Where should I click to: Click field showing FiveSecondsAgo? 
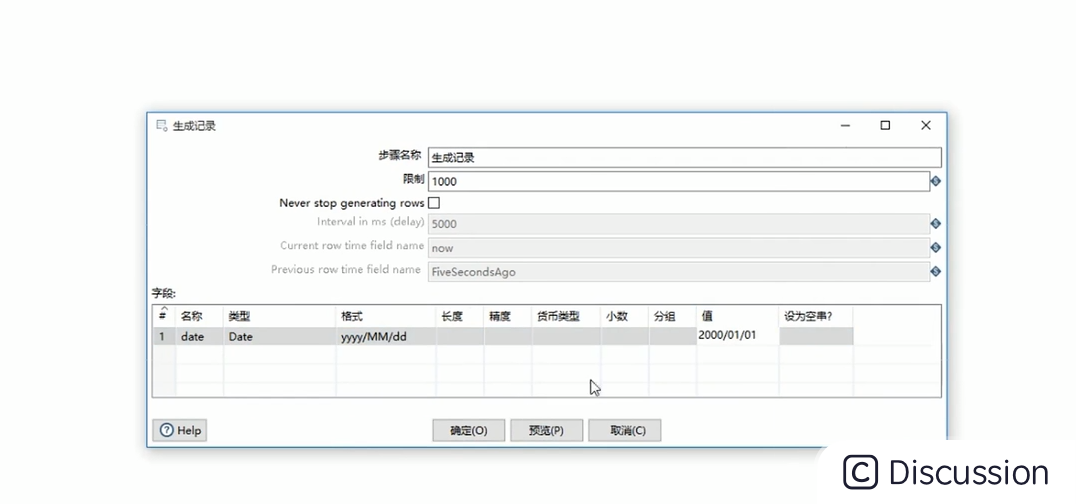679,271
